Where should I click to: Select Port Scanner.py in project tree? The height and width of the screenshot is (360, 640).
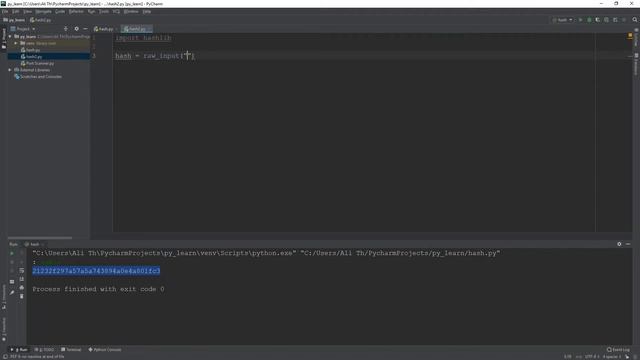[x=40, y=63]
